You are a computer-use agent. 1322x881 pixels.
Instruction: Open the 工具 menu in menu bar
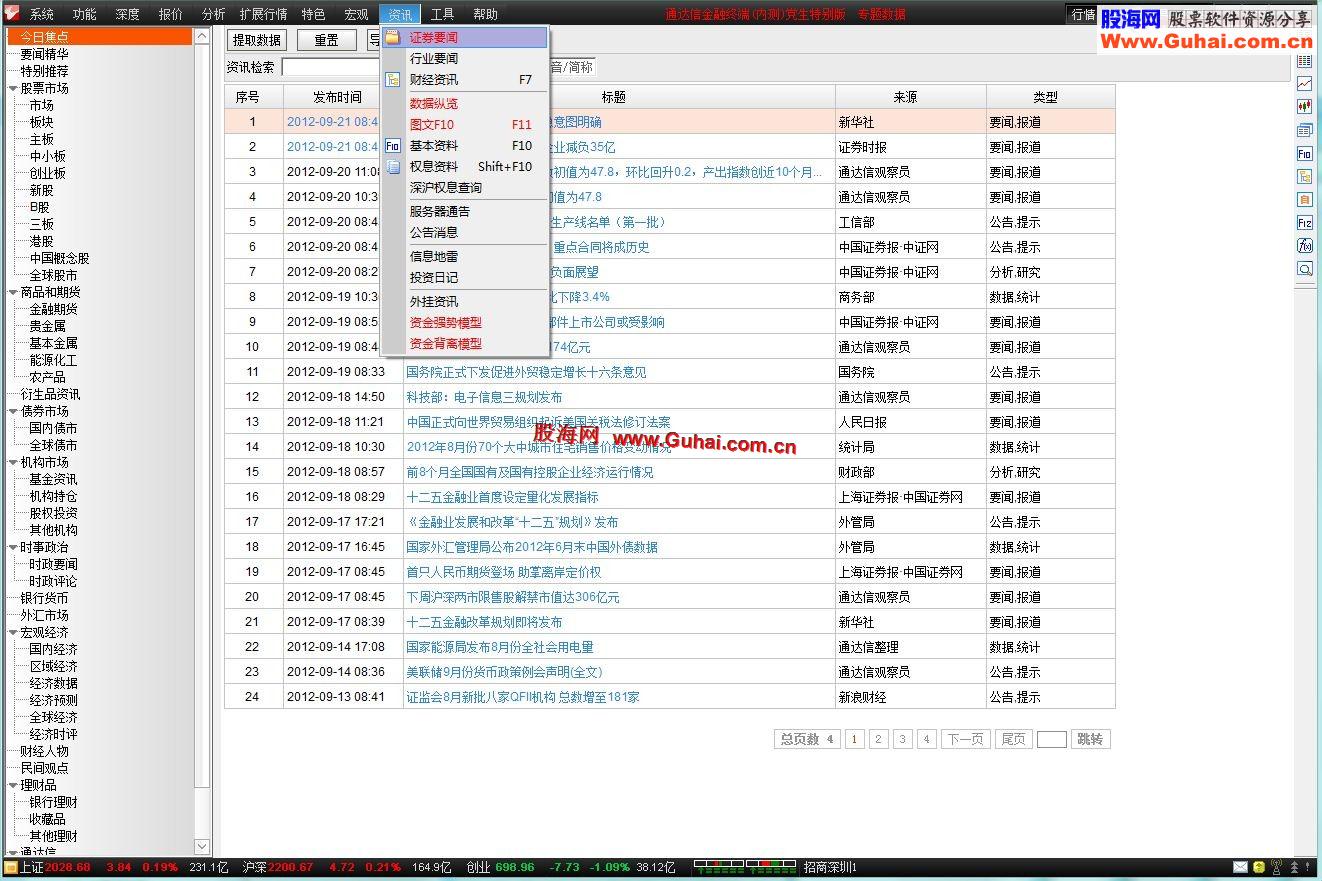coord(442,14)
